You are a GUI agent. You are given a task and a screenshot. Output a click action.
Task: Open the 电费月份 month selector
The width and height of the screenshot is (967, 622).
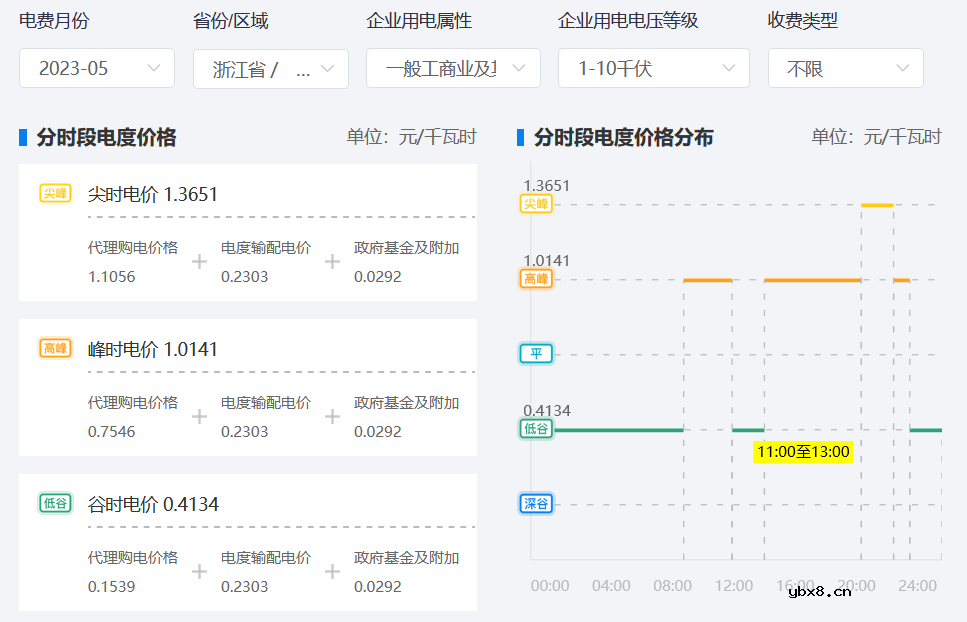coord(96,69)
